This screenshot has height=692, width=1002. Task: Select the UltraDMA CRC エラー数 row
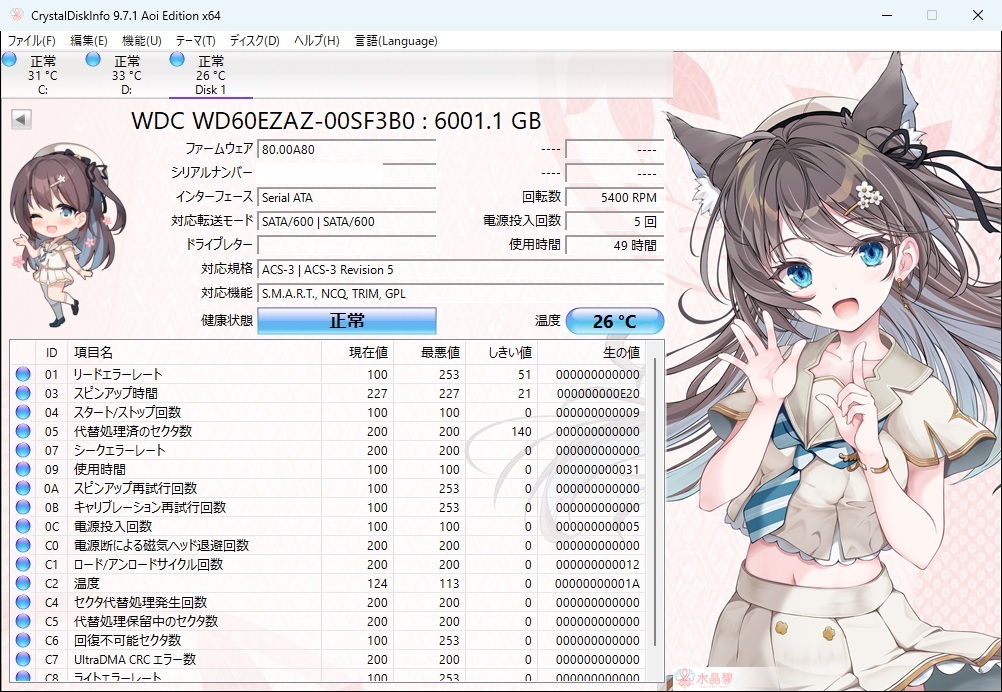pyautogui.click(x=328, y=659)
